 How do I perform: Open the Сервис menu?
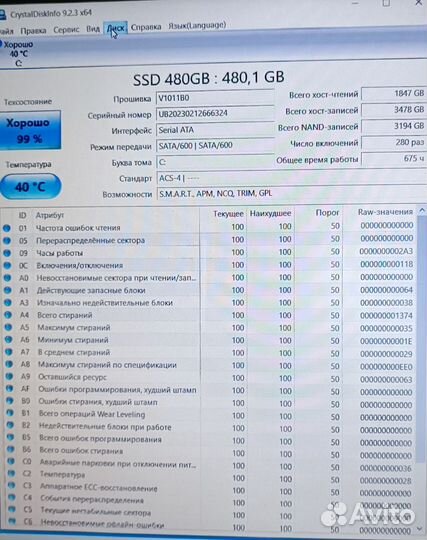(x=66, y=30)
